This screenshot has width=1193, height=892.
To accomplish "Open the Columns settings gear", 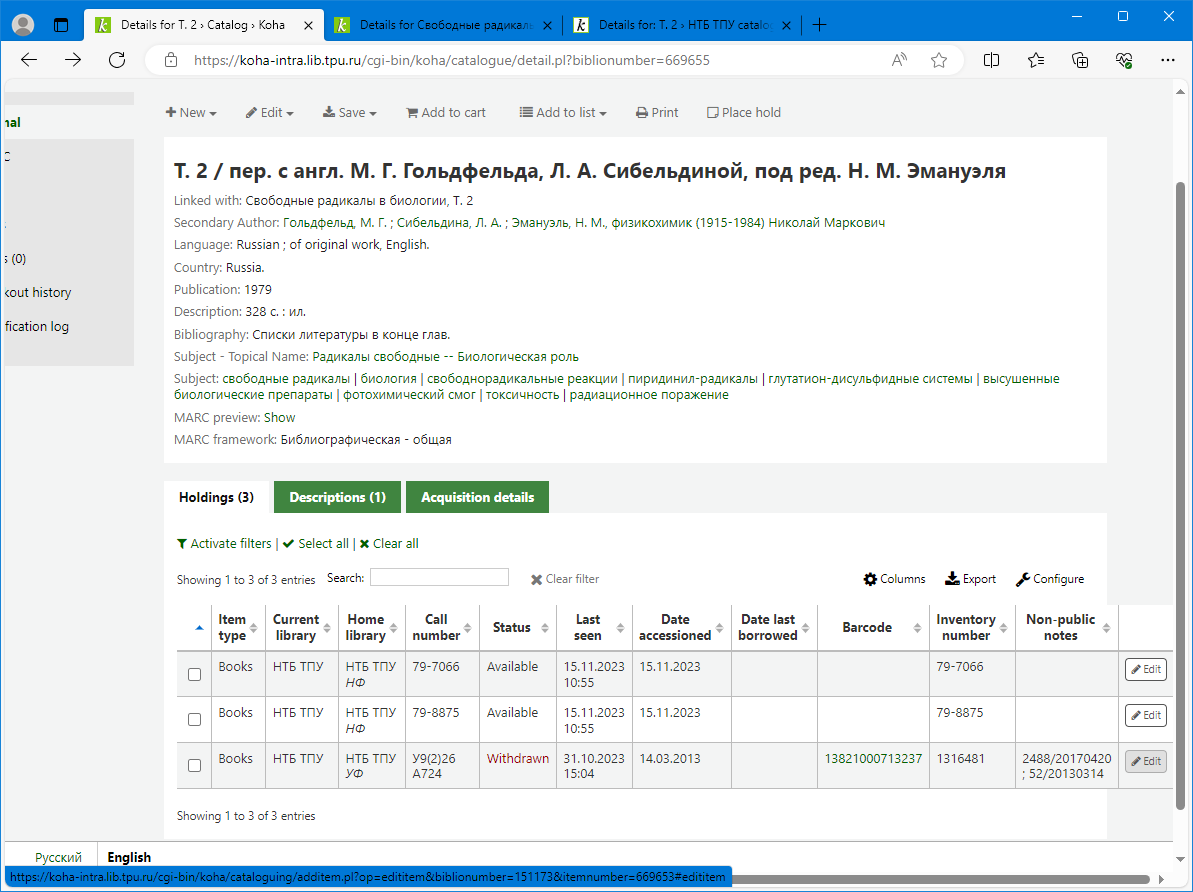I will pyautogui.click(x=895, y=579).
